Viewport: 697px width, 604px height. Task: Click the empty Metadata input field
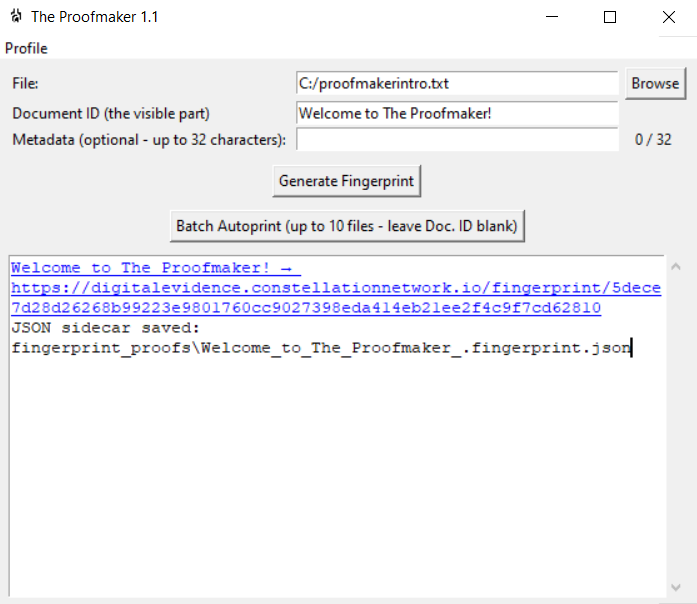[x=457, y=140]
